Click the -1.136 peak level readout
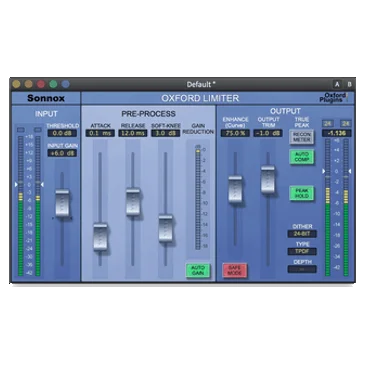The width and height of the screenshot is (365, 365). pos(337,133)
